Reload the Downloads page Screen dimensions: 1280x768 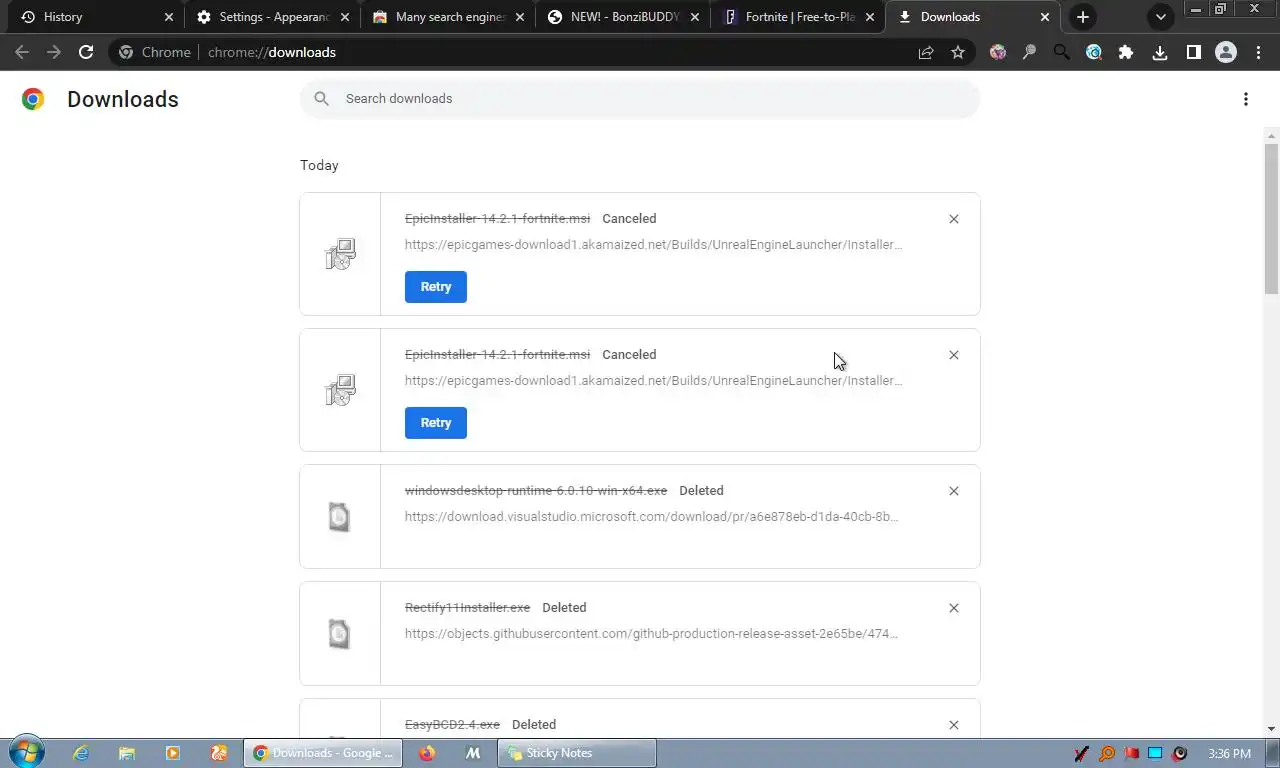click(x=86, y=52)
